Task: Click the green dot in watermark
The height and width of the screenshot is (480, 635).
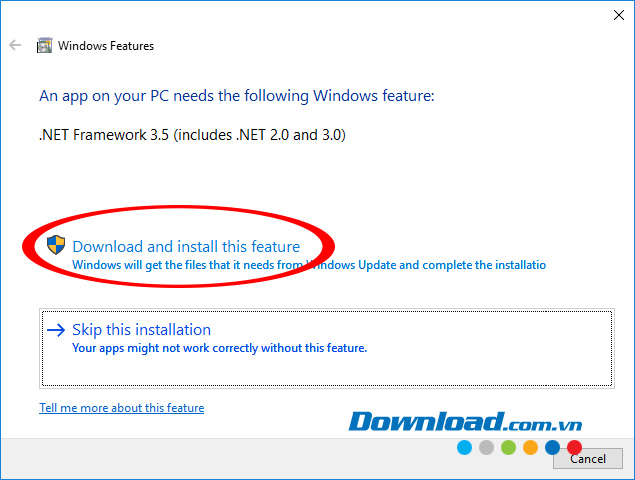Action: 508,448
